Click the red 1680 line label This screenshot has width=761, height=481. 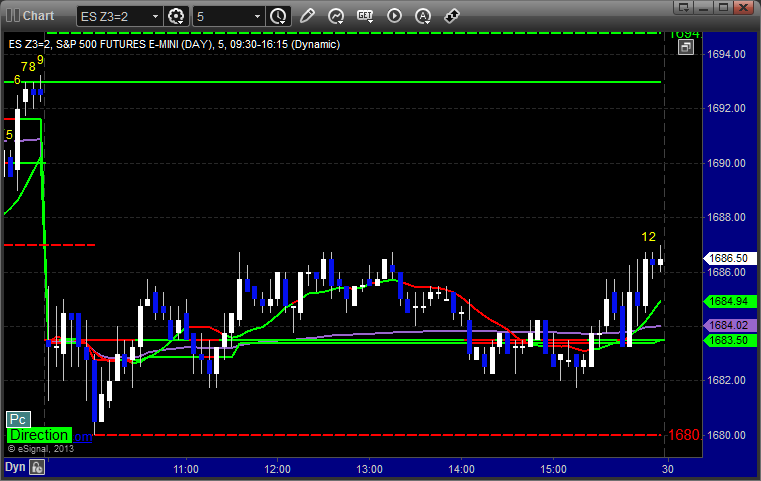pyautogui.click(x=684, y=435)
